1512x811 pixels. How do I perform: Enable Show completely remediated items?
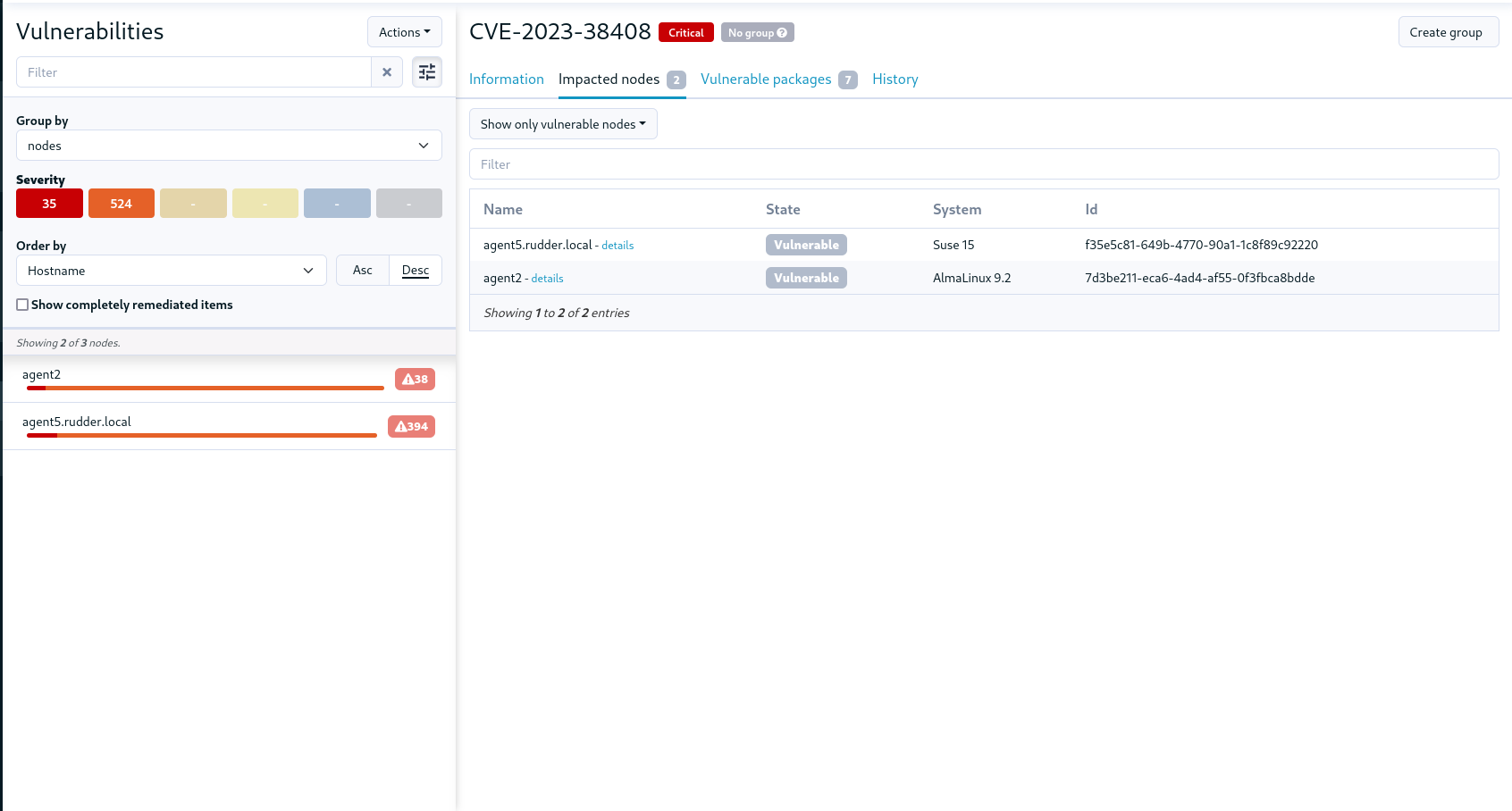[x=22, y=305]
